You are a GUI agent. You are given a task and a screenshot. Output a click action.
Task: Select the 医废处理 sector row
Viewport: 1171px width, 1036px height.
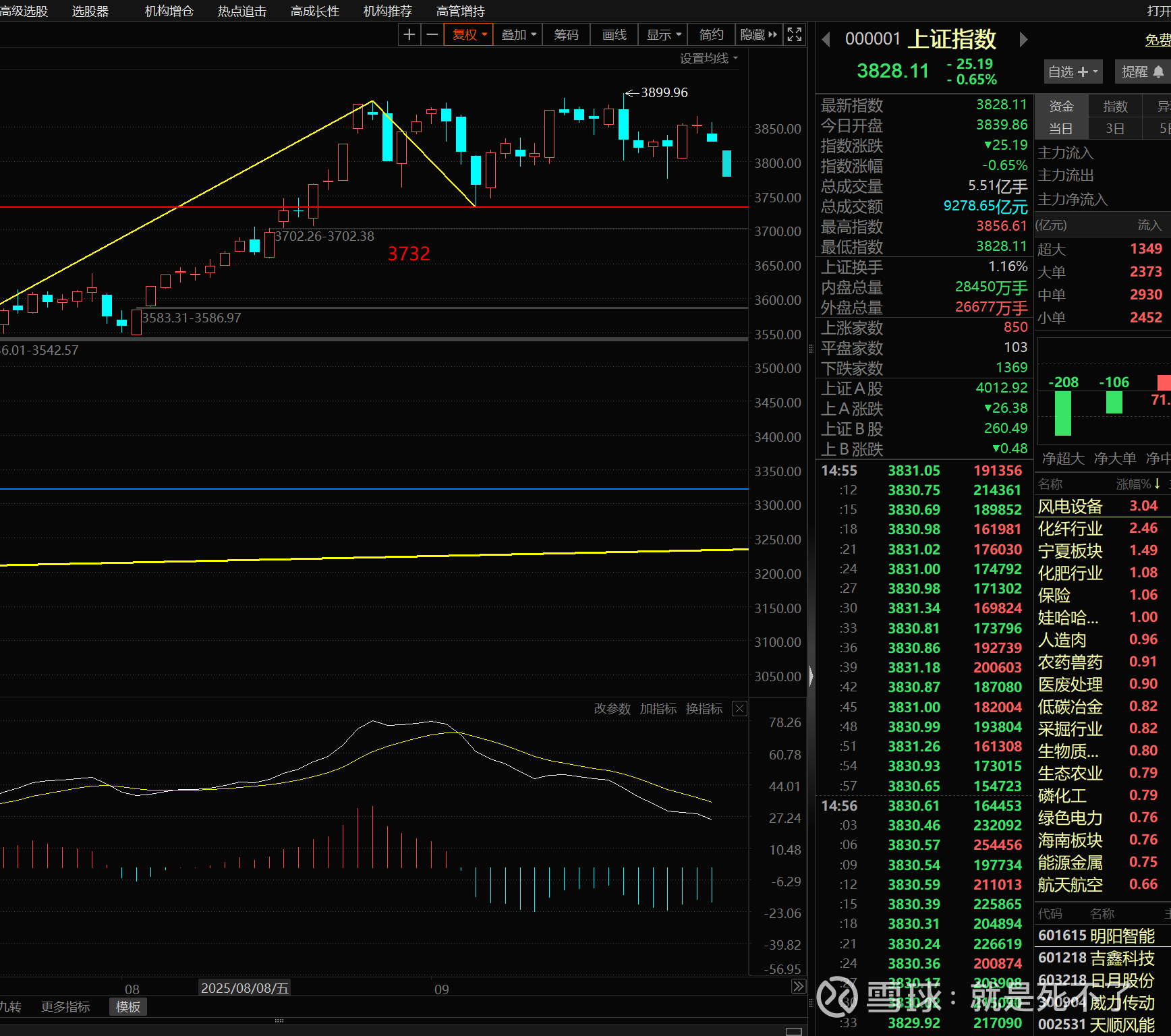coord(1102,684)
